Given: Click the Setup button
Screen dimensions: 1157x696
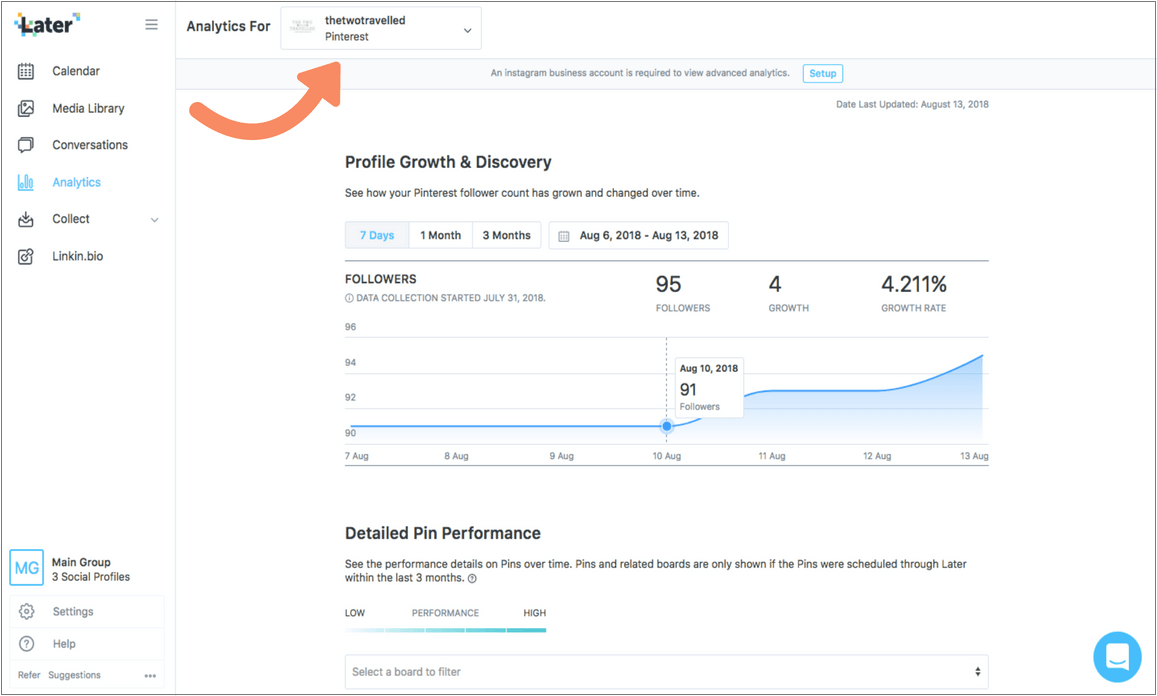Looking at the screenshot, I should pos(823,74).
